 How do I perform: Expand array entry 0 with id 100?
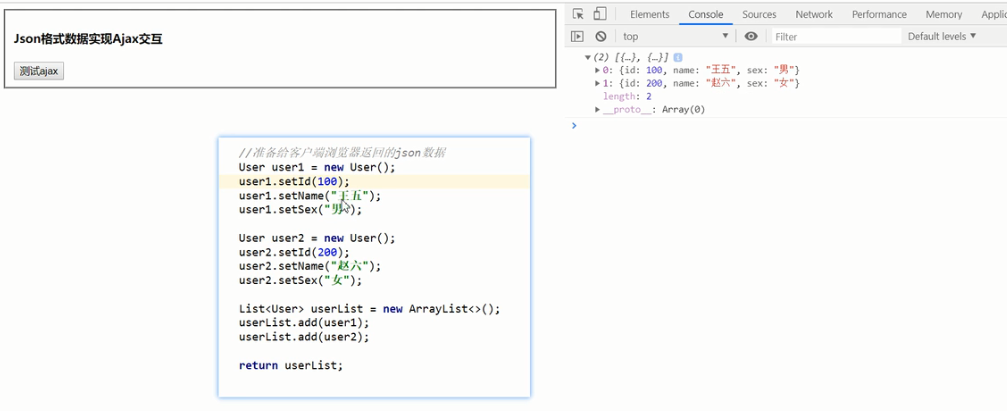(x=598, y=70)
